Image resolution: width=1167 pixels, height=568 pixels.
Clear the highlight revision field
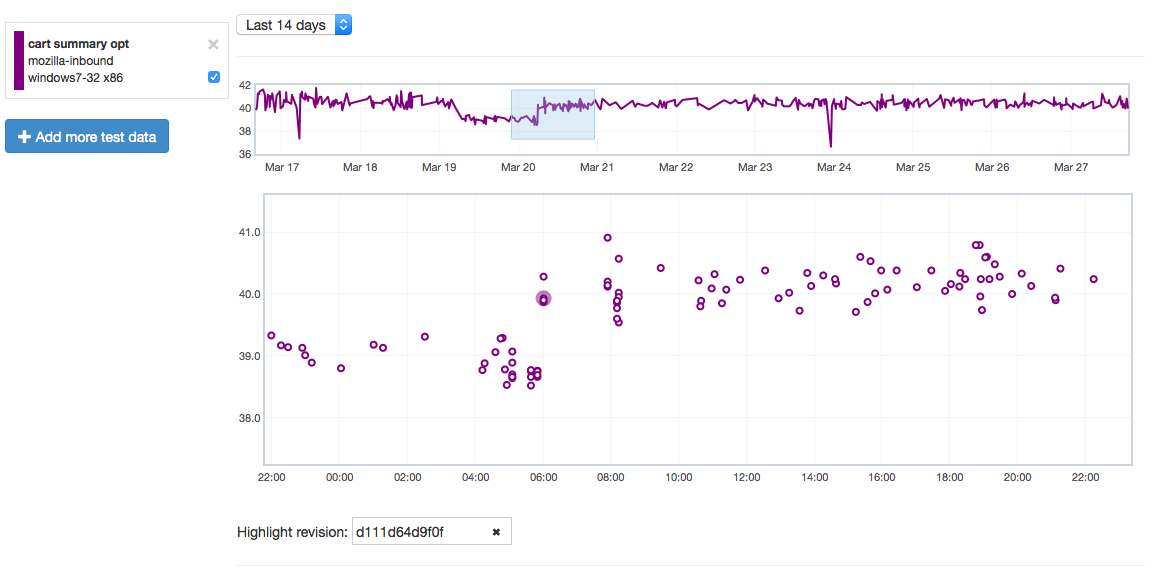click(x=496, y=532)
